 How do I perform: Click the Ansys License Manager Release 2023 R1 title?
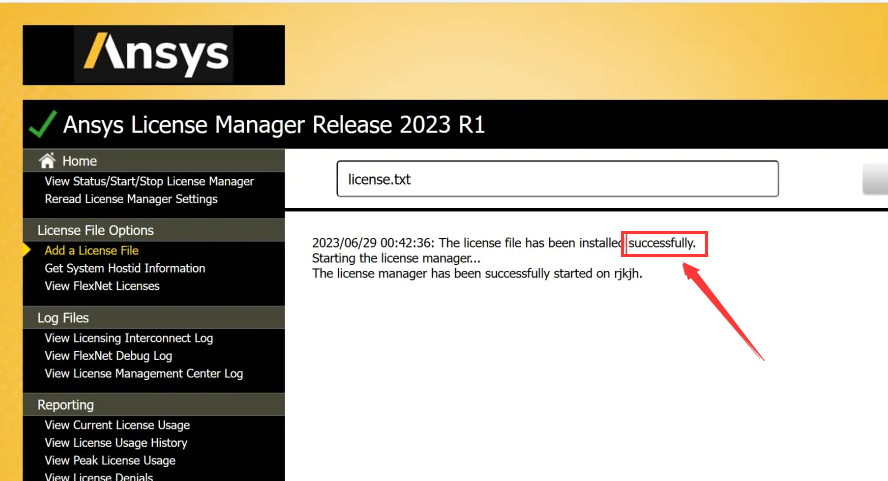[x=274, y=125]
